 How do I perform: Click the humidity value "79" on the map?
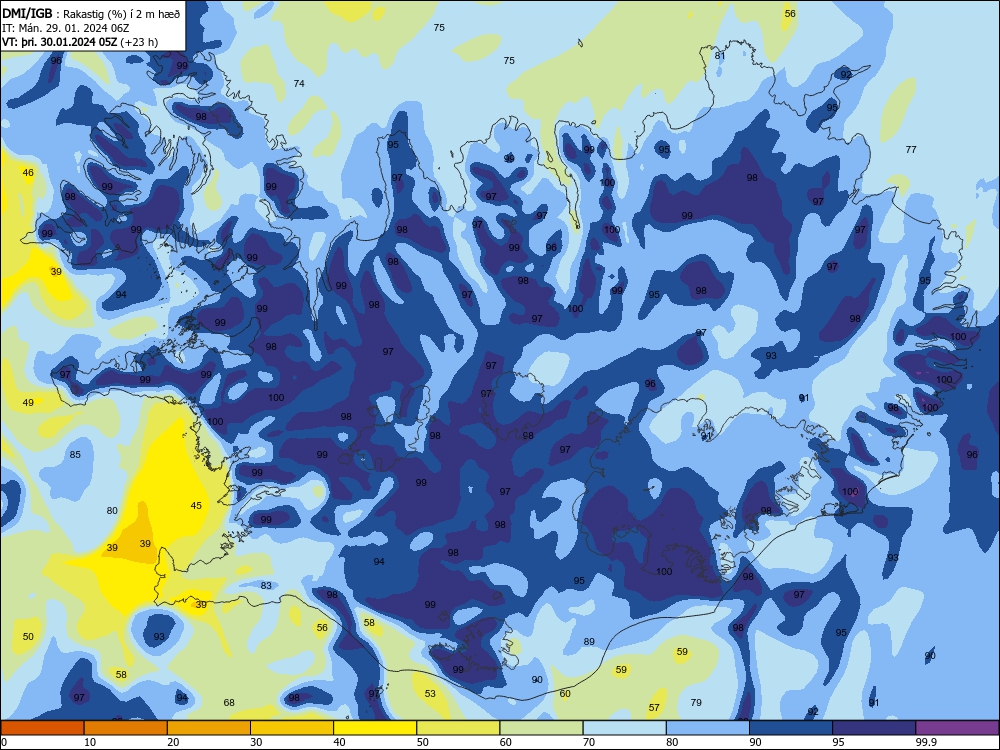(696, 703)
